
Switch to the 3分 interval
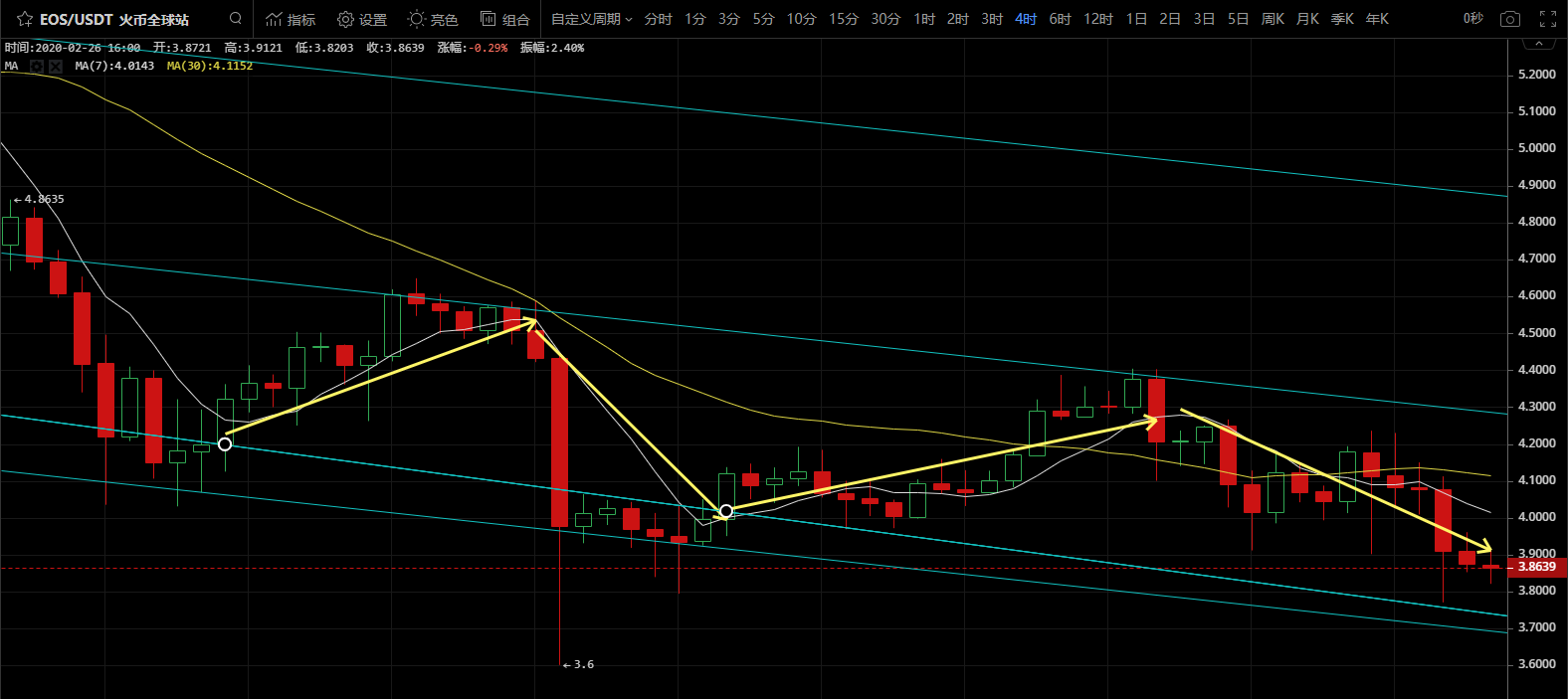[x=729, y=19]
